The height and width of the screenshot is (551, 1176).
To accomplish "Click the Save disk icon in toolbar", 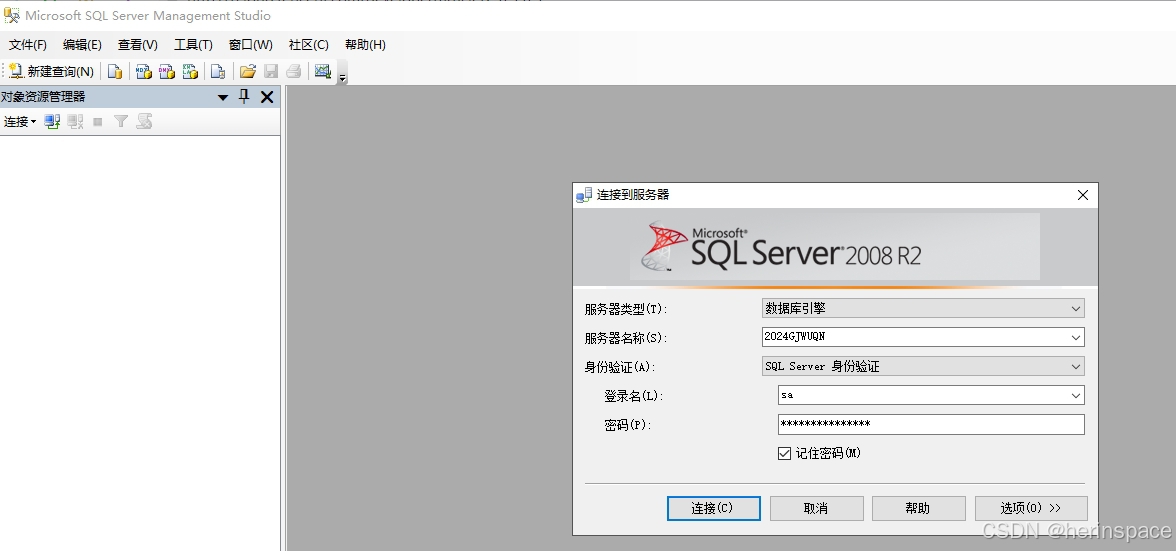I will click(271, 71).
